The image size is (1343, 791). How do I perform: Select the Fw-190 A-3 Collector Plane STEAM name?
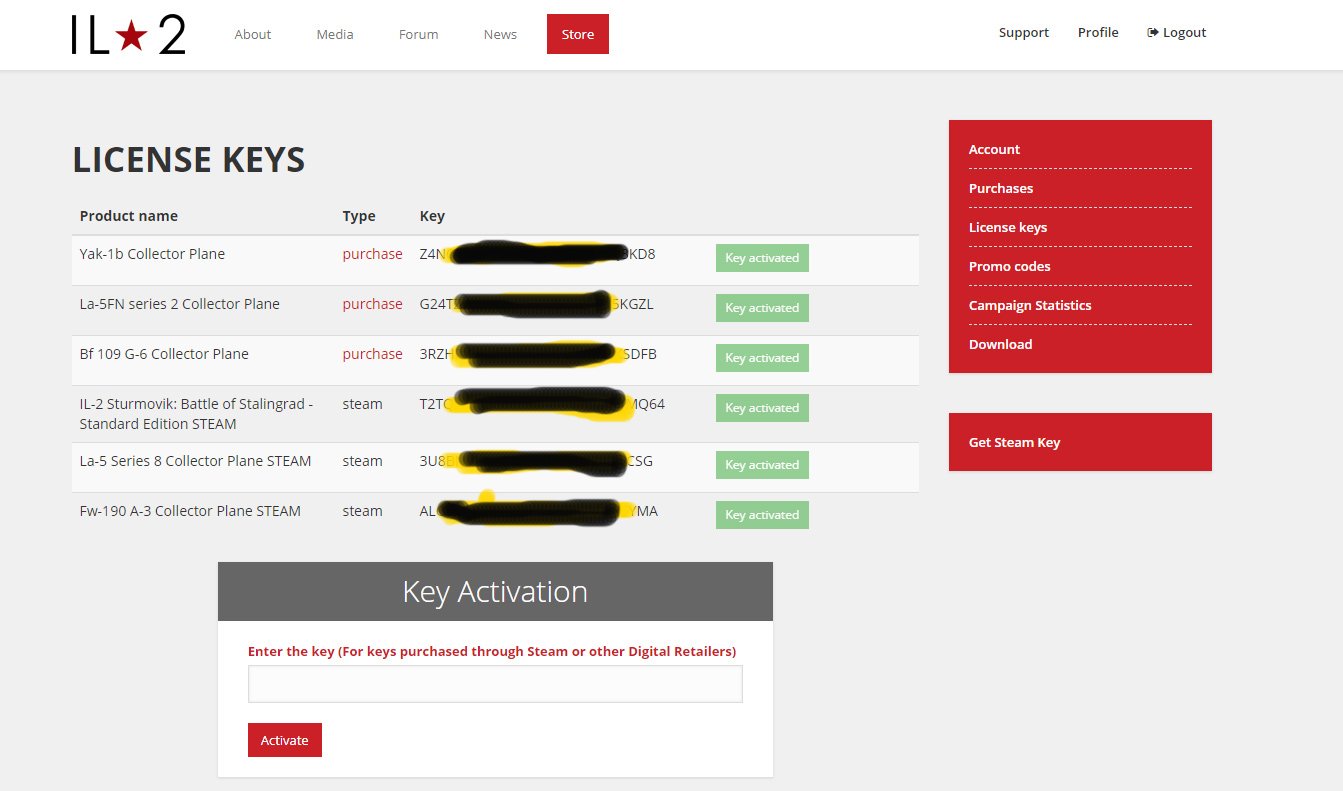tap(190, 511)
